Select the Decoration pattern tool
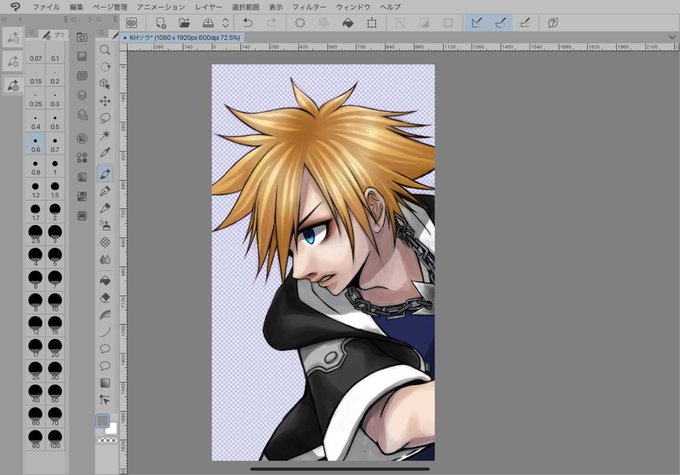680x475 pixels. (x=105, y=242)
